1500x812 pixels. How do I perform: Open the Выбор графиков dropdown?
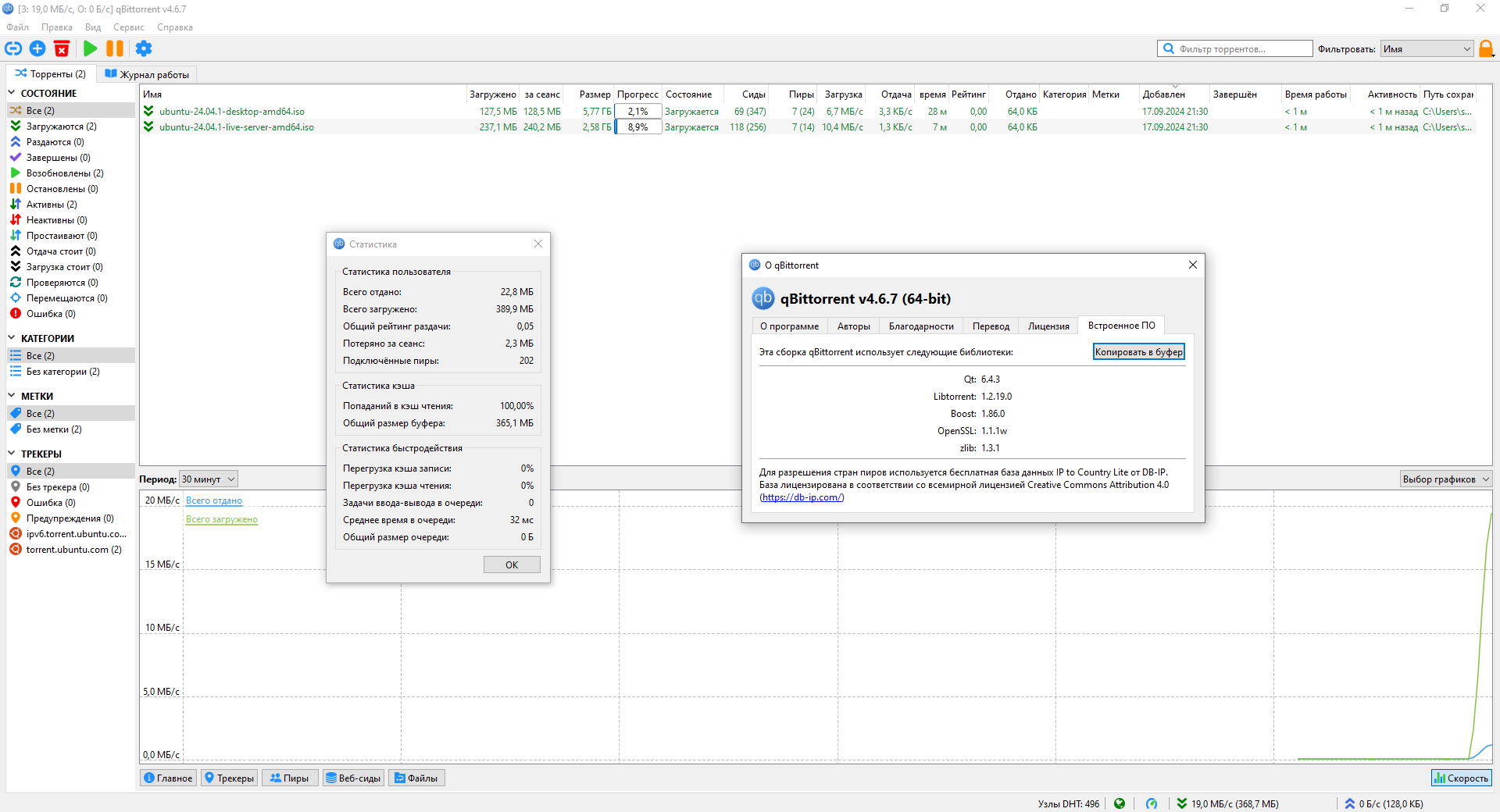tap(1445, 479)
